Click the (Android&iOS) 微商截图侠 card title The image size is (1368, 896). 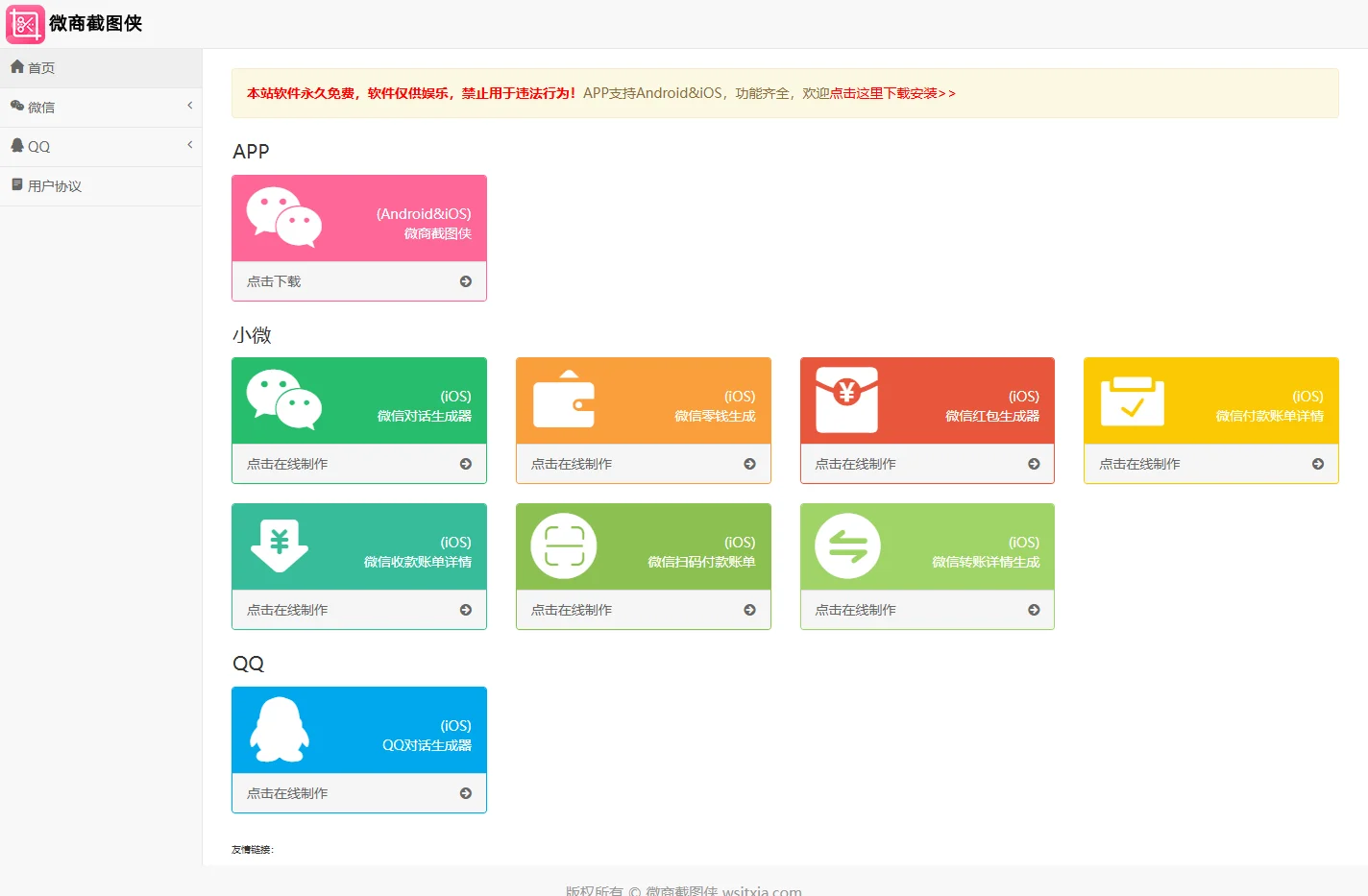pos(424,223)
